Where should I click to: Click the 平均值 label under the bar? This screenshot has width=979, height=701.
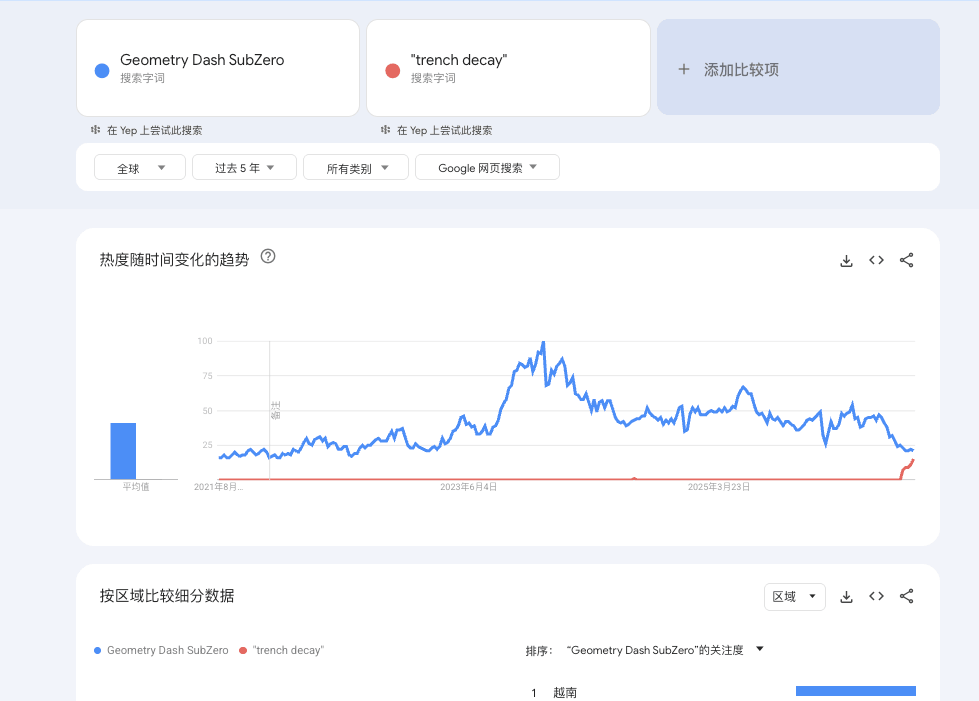click(x=135, y=487)
